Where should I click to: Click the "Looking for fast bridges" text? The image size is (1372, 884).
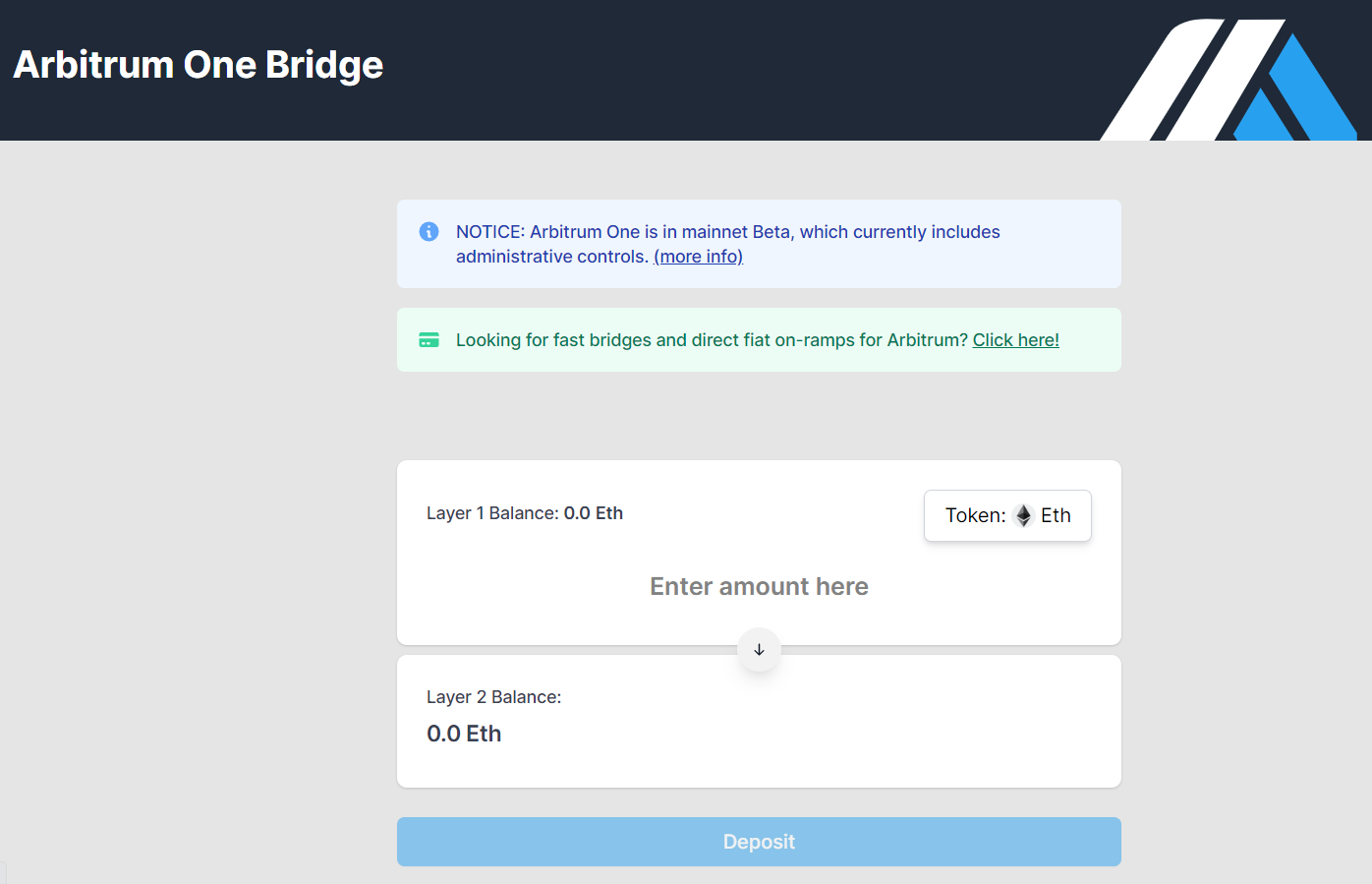(x=553, y=340)
